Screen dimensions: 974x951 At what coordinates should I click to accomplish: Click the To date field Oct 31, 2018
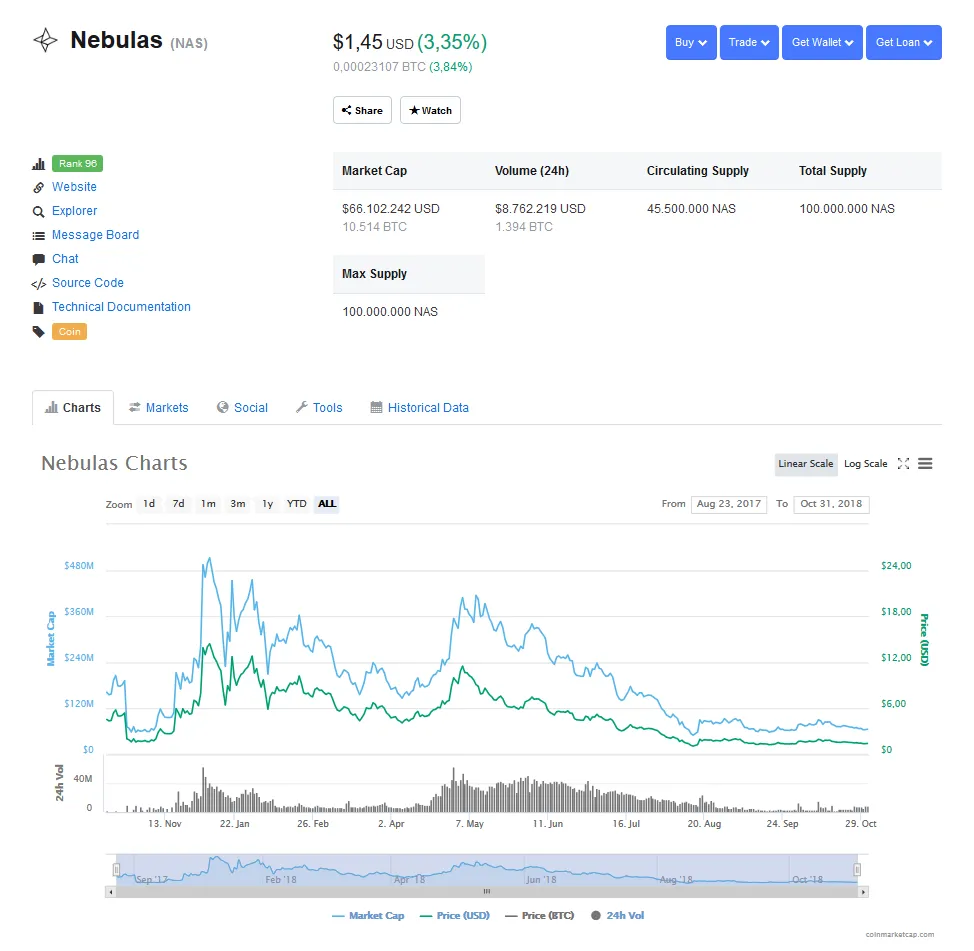coord(831,504)
